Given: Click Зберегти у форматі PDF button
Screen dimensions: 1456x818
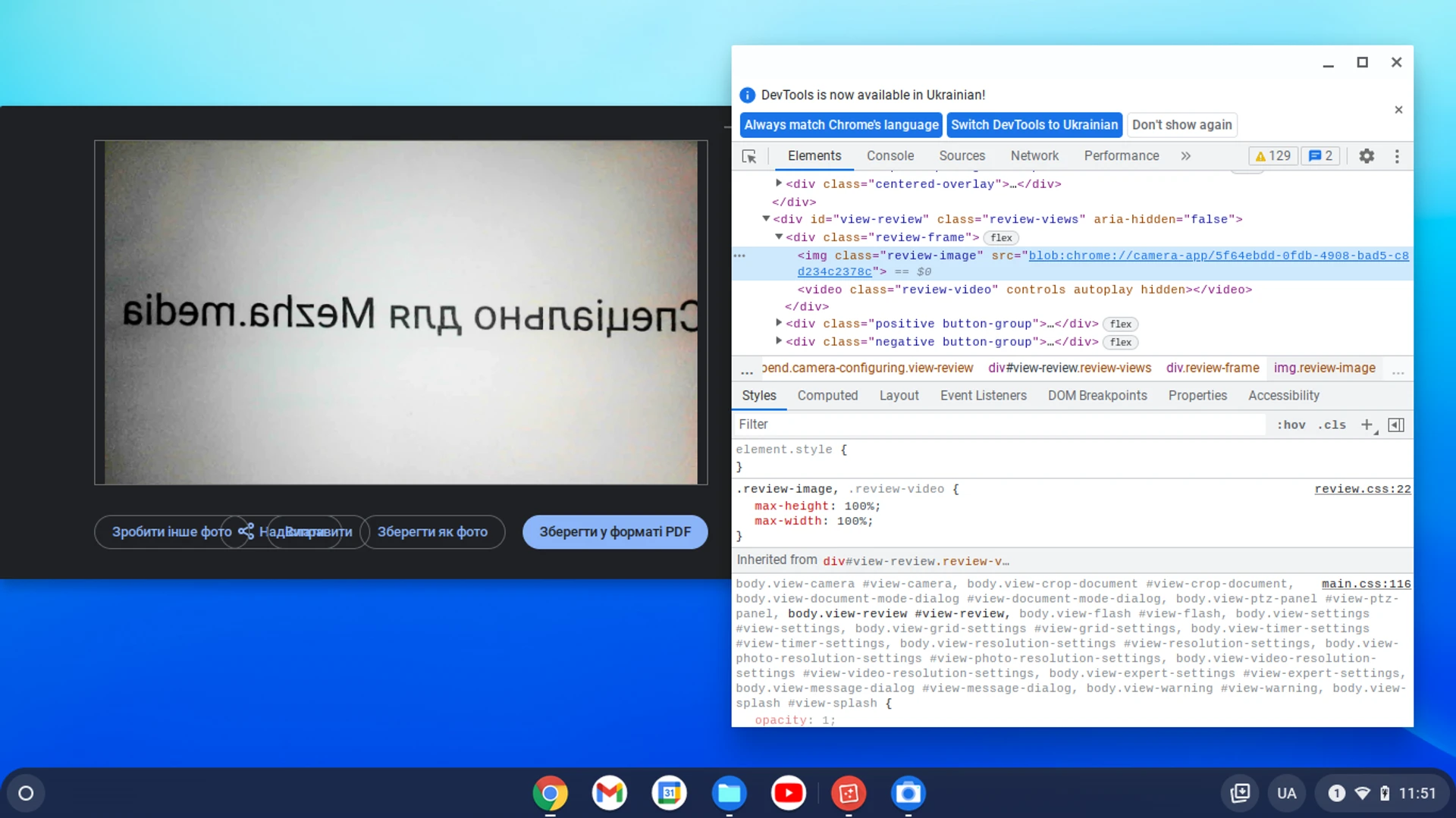Looking at the screenshot, I should click(x=614, y=531).
